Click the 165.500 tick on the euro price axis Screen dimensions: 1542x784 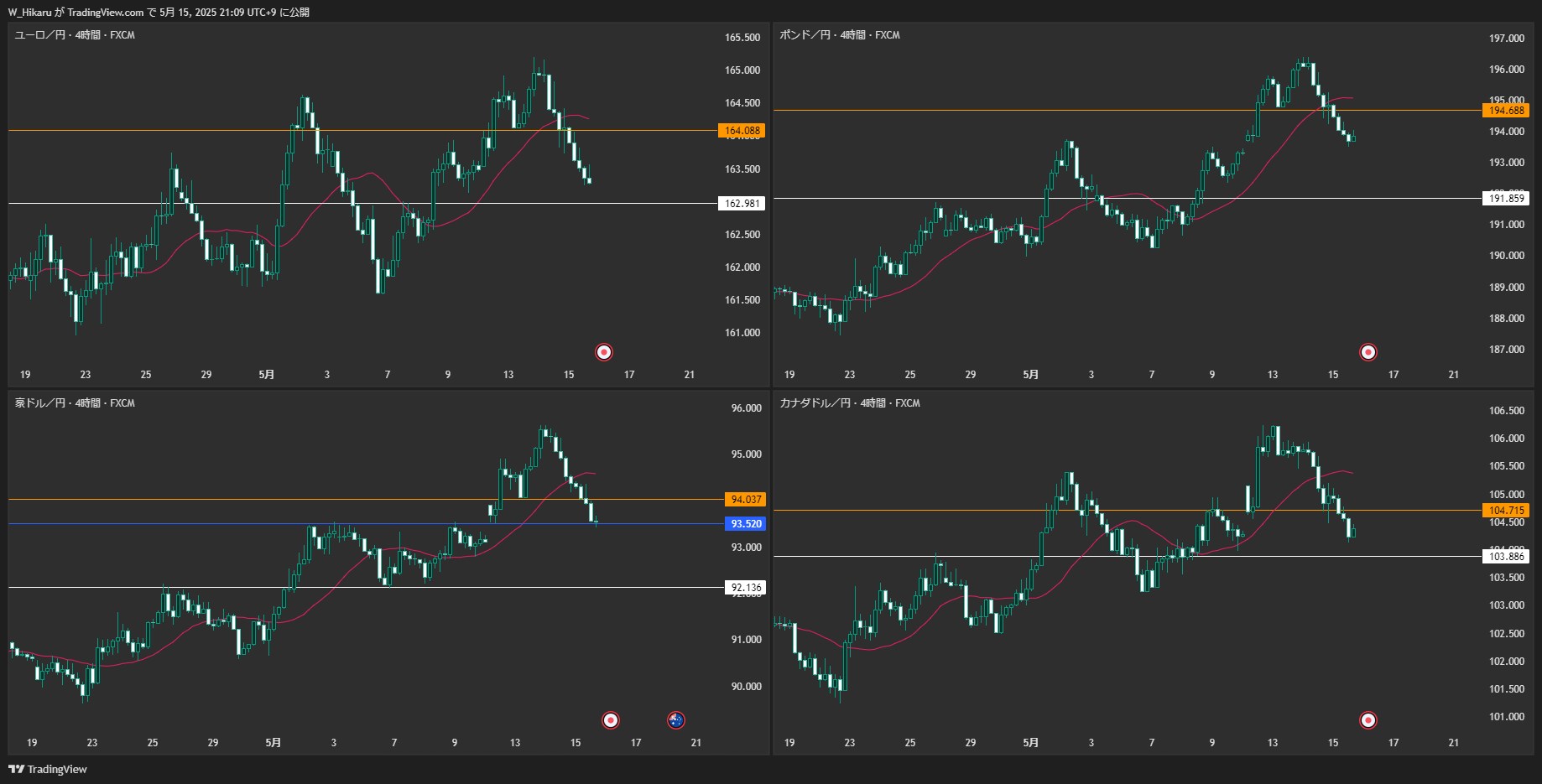coord(742,38)
